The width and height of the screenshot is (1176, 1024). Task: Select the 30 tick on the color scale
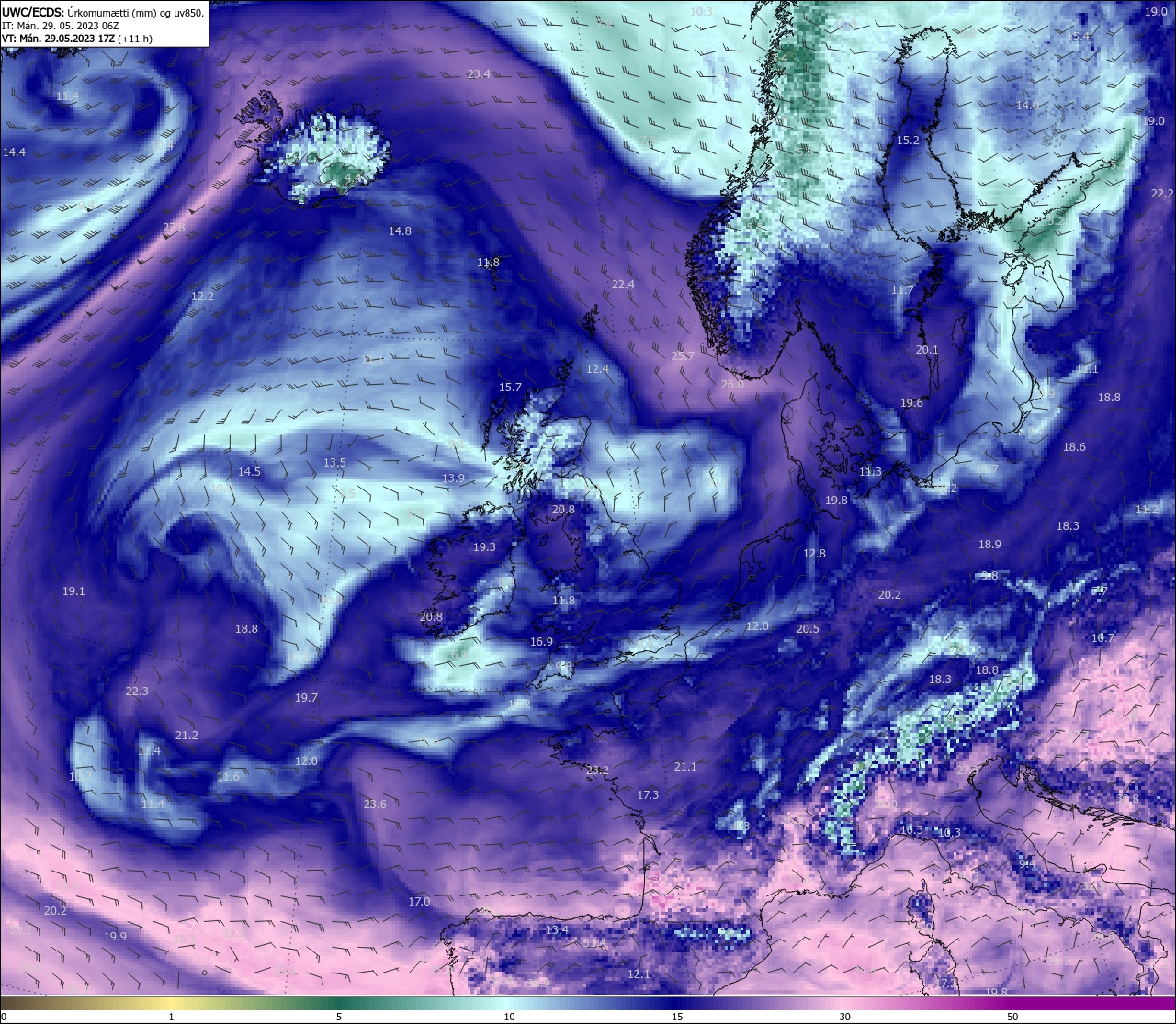(x=843, y=1017)
